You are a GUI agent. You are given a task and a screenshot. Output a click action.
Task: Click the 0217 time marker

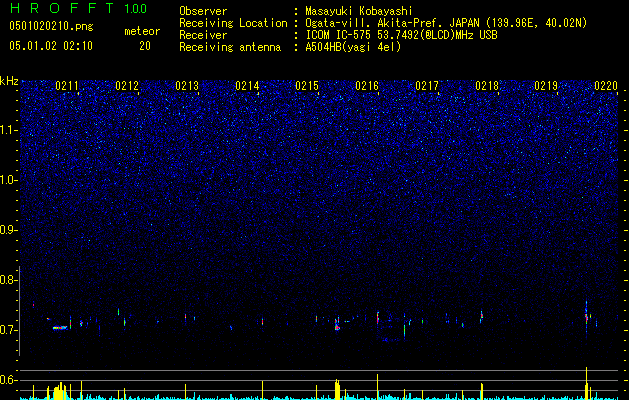point(427,86)
